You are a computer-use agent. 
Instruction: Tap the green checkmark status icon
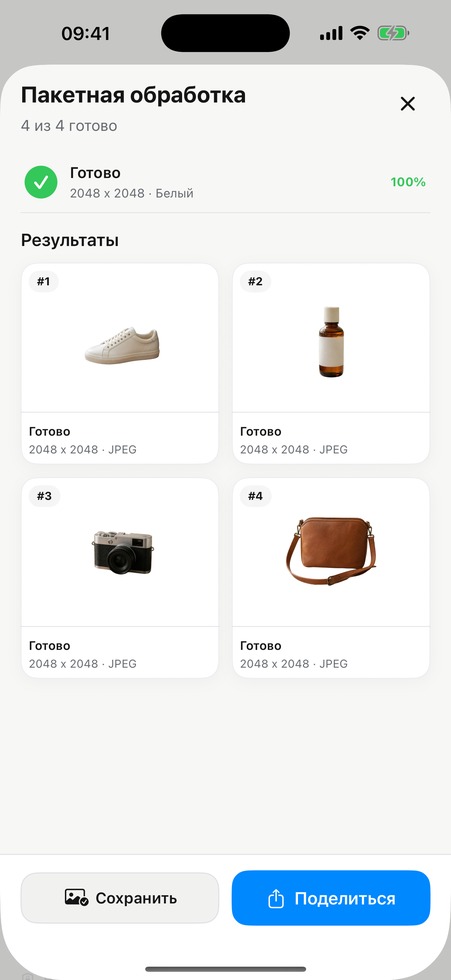tap(41, 182)
